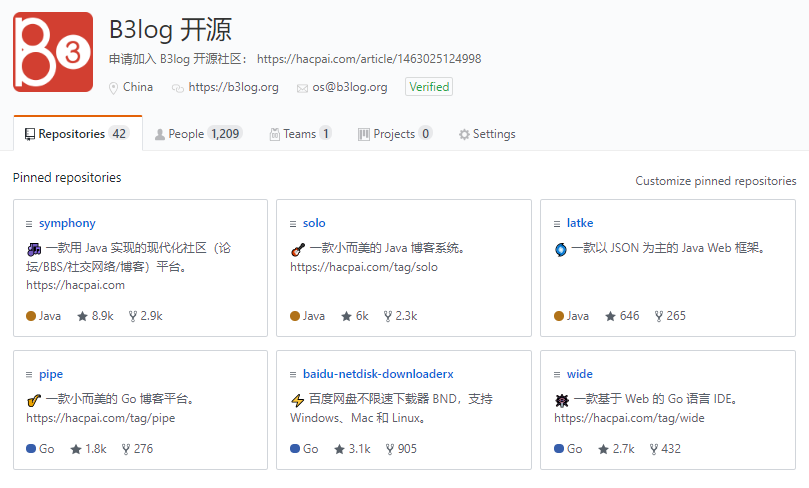The height and width of the screenshot is (488, 809).
Task: Click the symphony star count 8.9k
Action: click(x=95, y=316)
